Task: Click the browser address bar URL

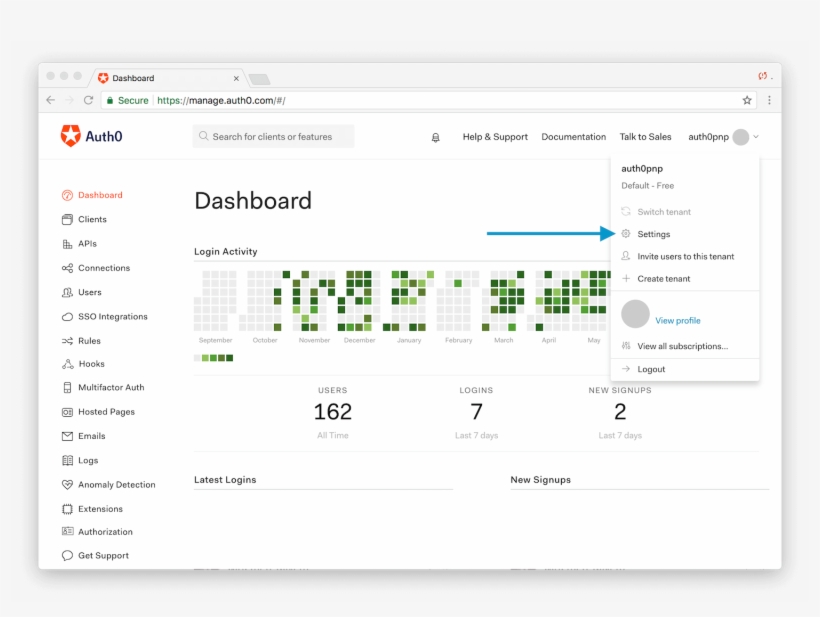Action: (221, 100)
